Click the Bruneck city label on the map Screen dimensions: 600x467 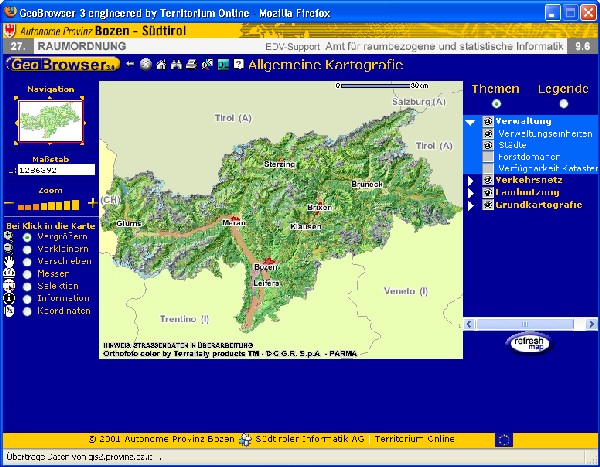pyautogui.click(x=367, y=184)
